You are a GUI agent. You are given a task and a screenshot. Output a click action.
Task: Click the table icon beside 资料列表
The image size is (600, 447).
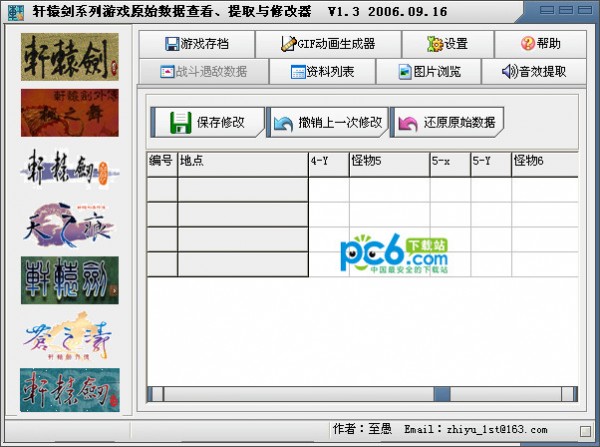298,72
